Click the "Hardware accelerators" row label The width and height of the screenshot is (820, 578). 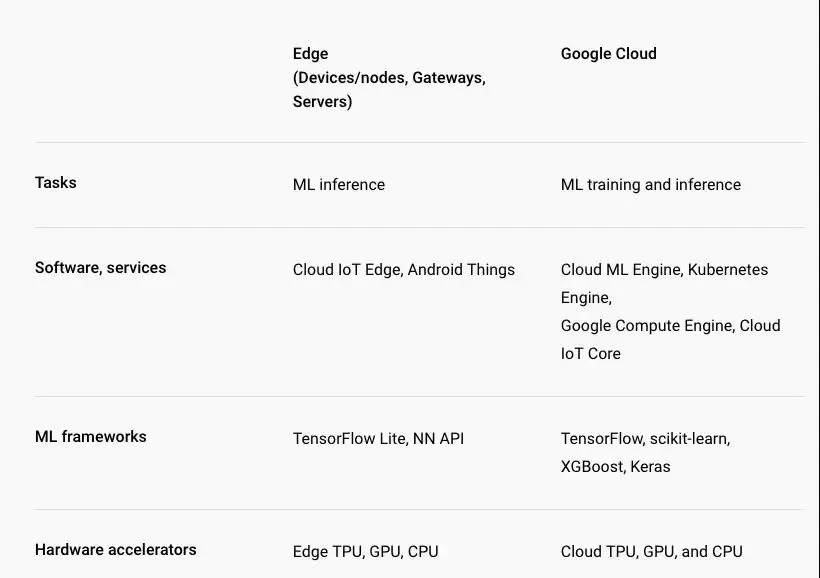click(x=115, y=550)
